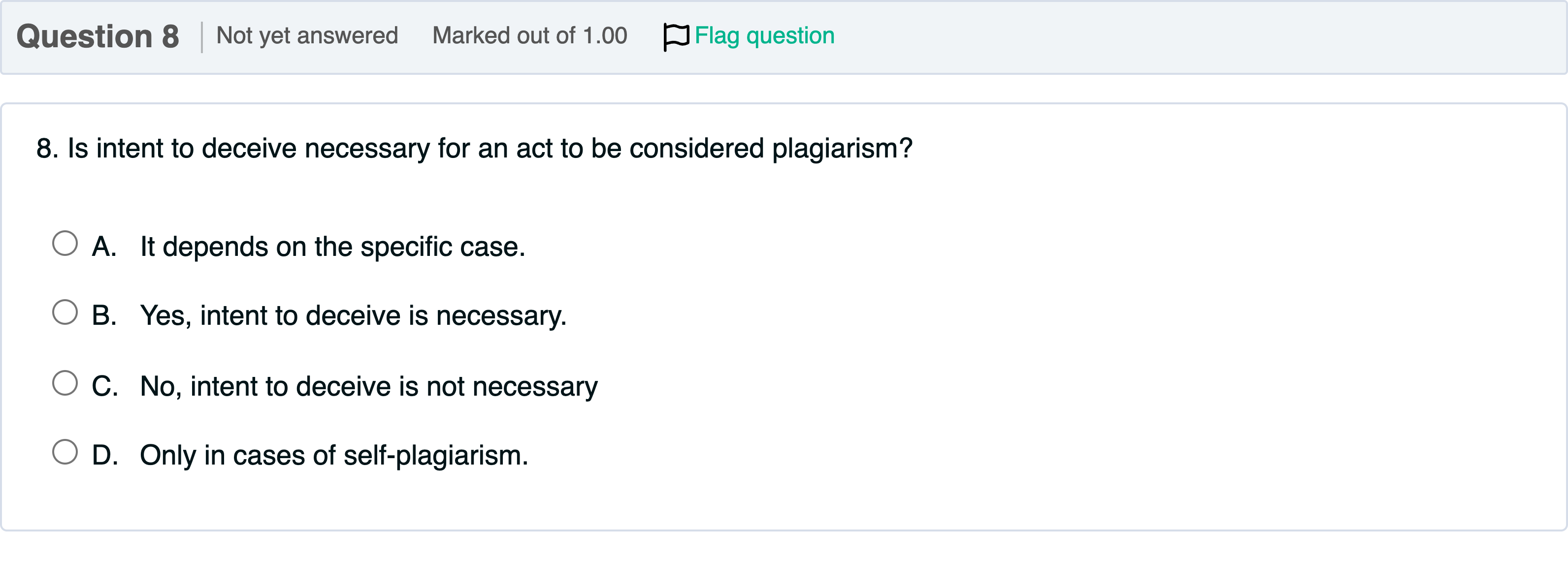The image size is (1568, 561).
Task: Click answer text "Yes, intent to deceive is necessary."
Action: point(353,316)
